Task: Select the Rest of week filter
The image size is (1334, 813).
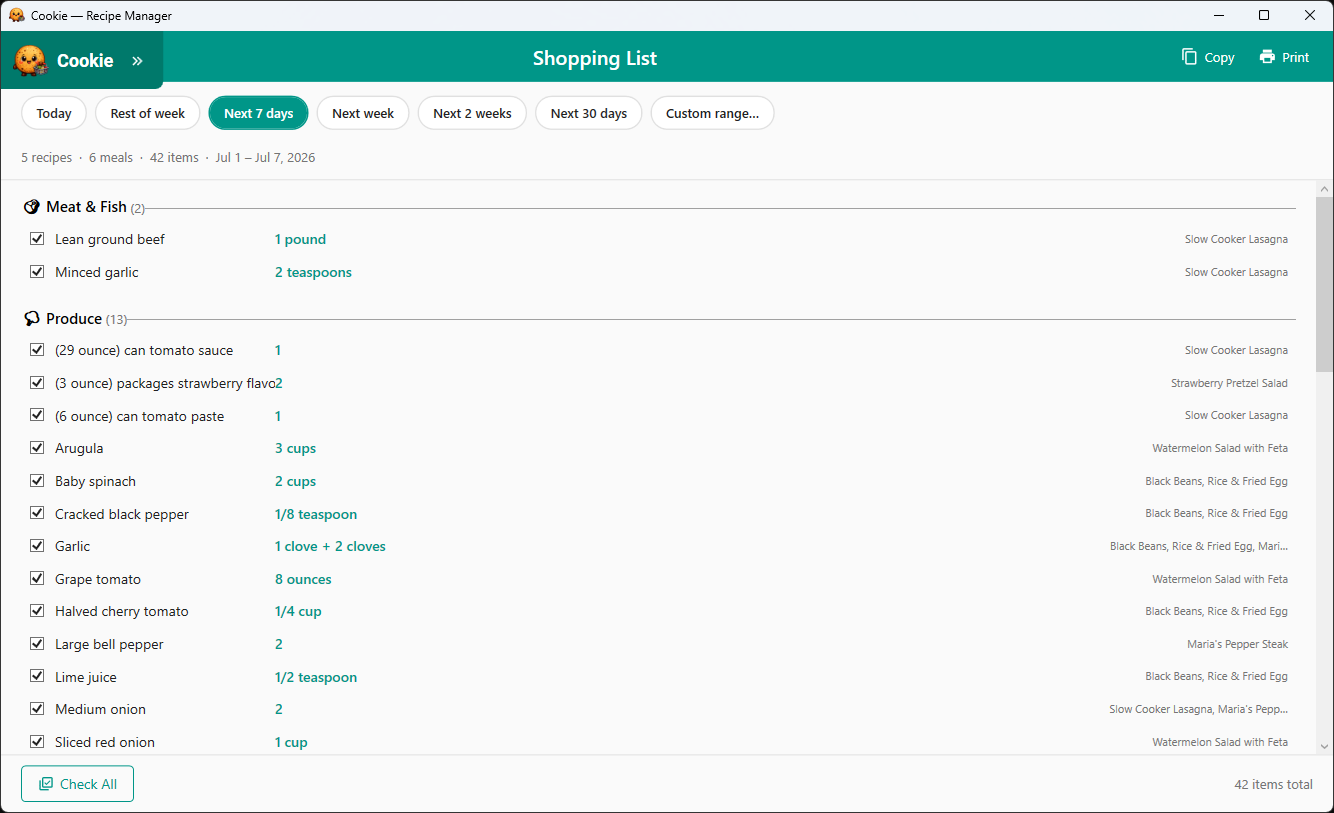Action: pos(148,113)
